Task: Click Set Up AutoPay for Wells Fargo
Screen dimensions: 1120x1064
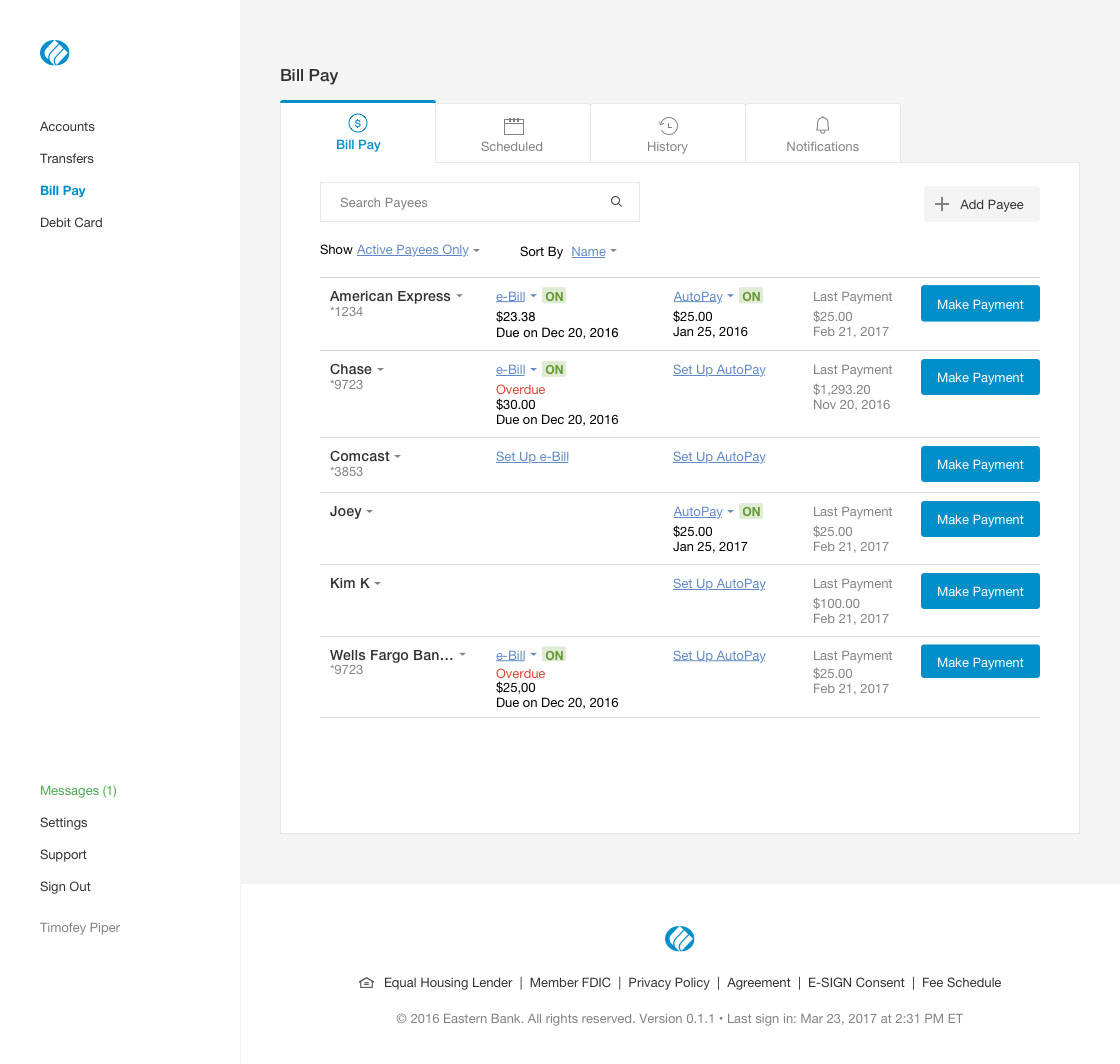Action: coord(719,656)
